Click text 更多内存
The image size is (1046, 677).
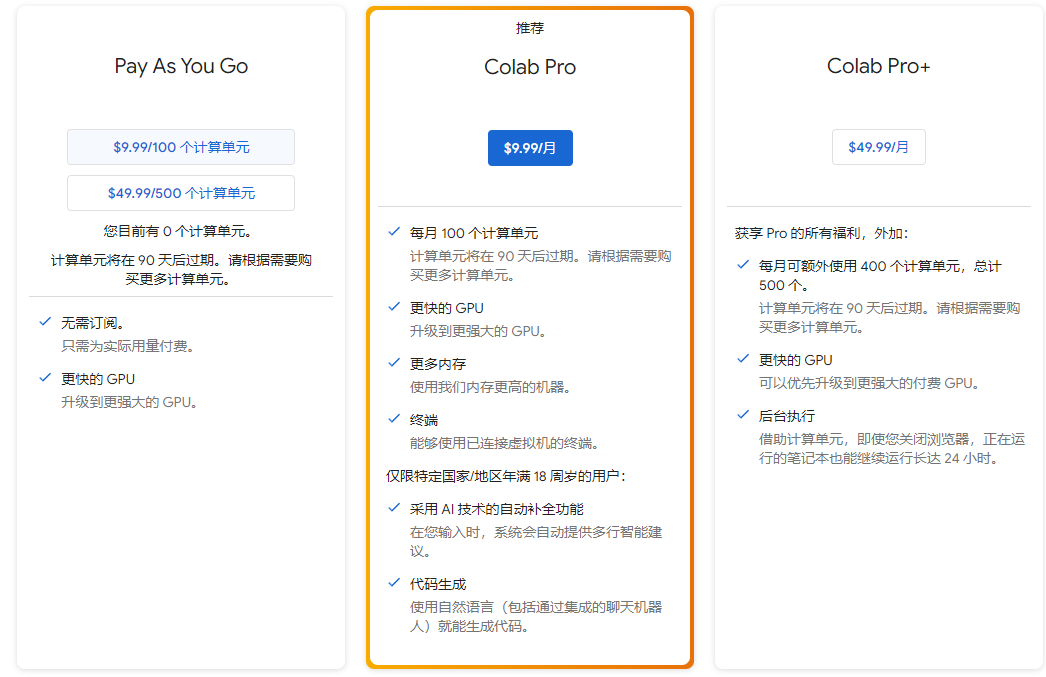438,364
